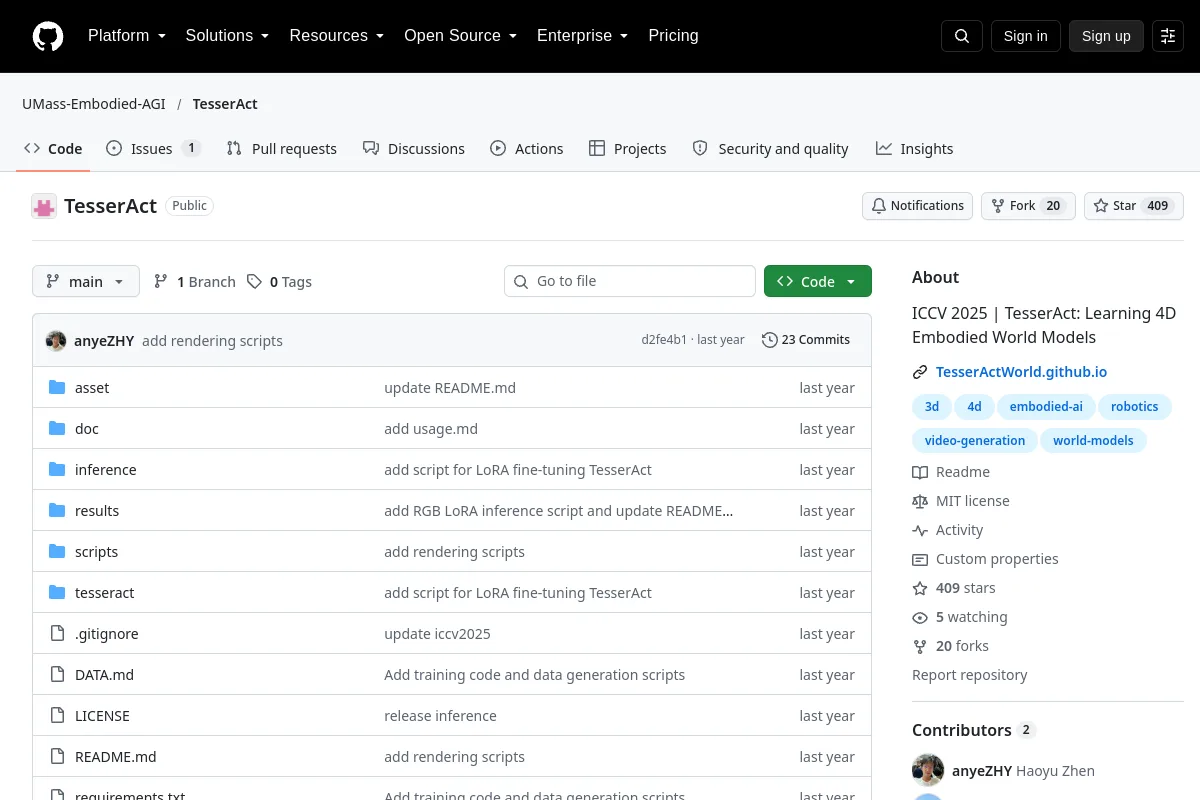
Task: Switch to the Issues tab
Action: pyautogui.click(x=154, y=149)
